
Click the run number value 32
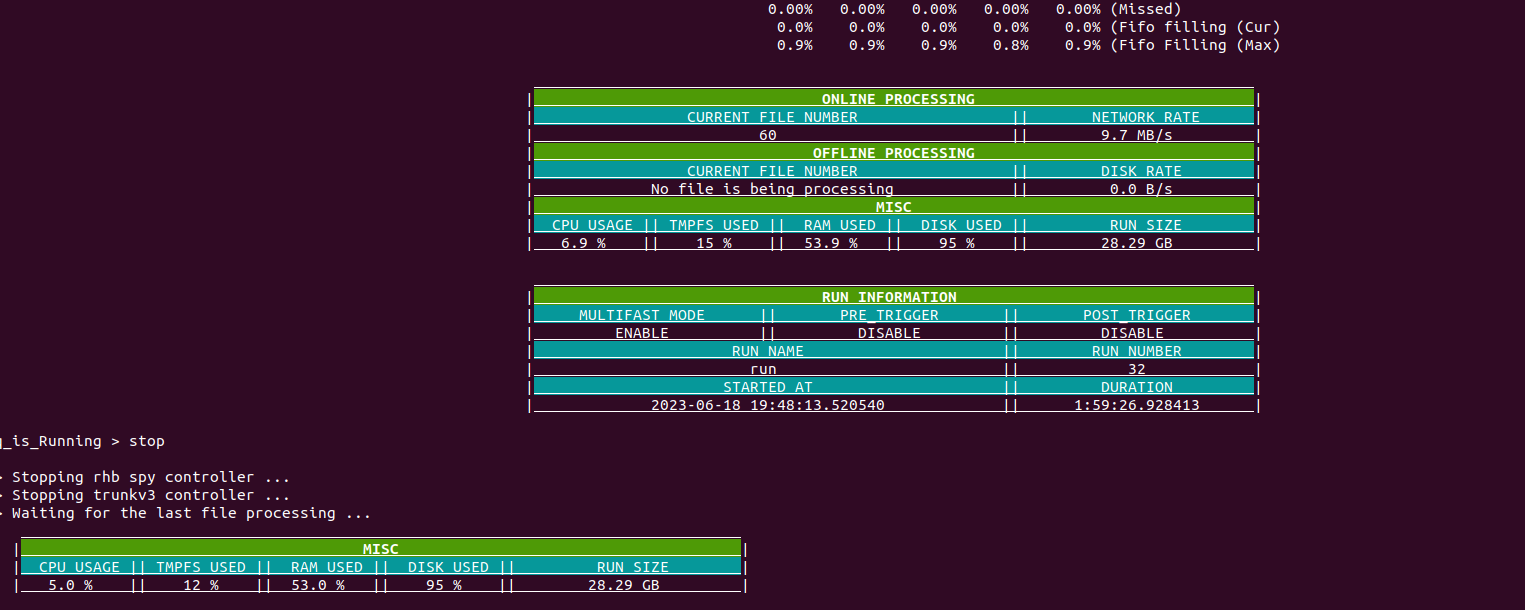[1136, 369]
